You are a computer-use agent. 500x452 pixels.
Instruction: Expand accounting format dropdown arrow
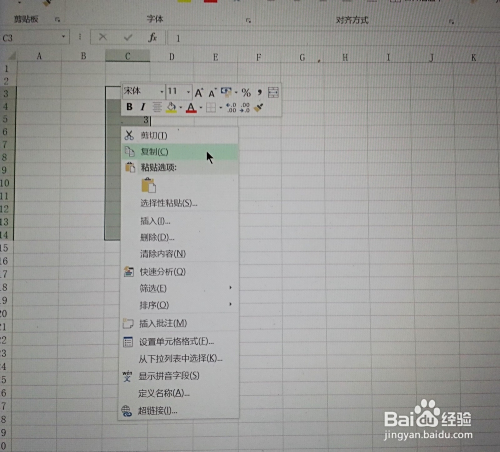[236, 92]
